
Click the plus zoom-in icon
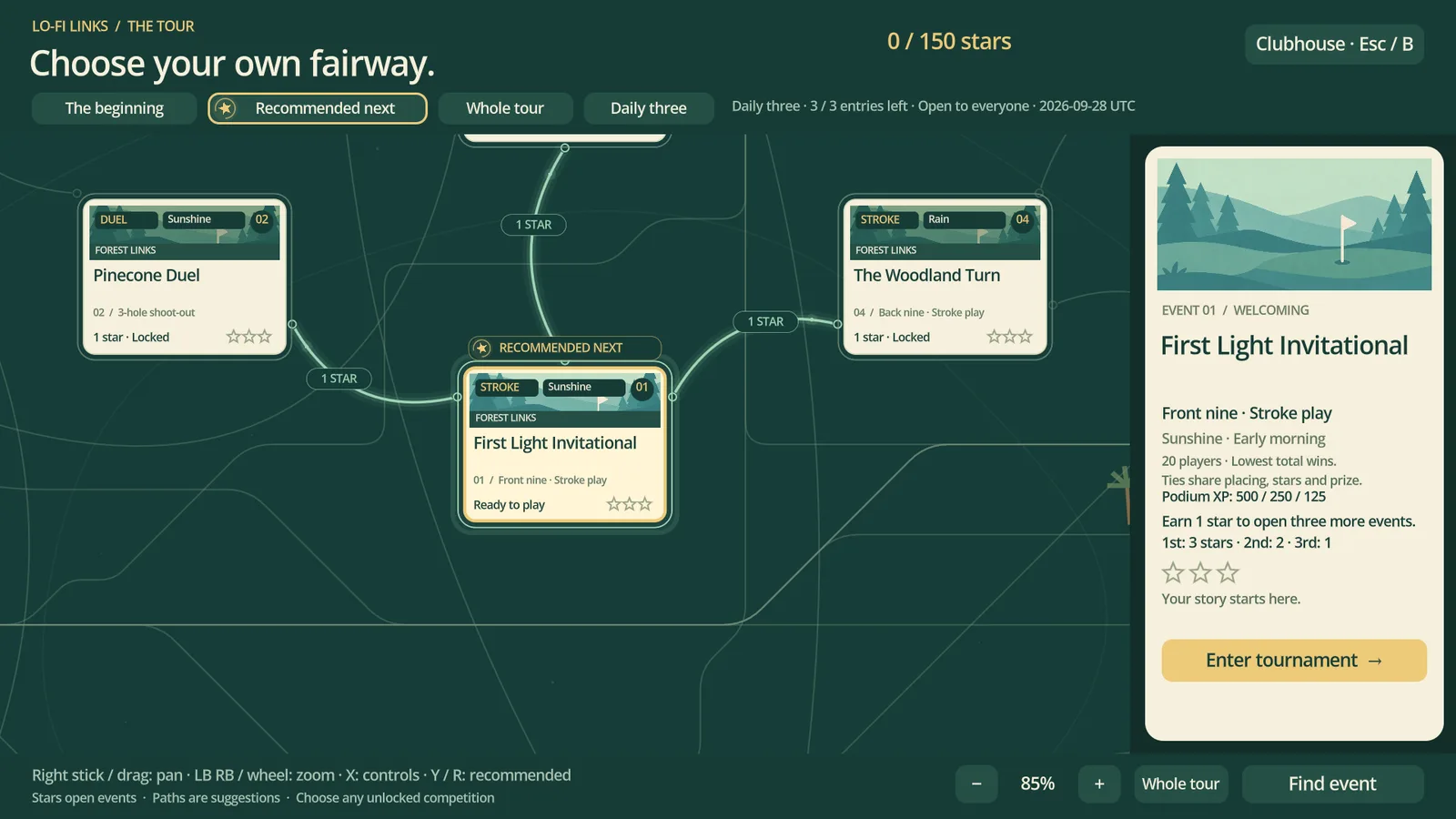coord(1099,784)
